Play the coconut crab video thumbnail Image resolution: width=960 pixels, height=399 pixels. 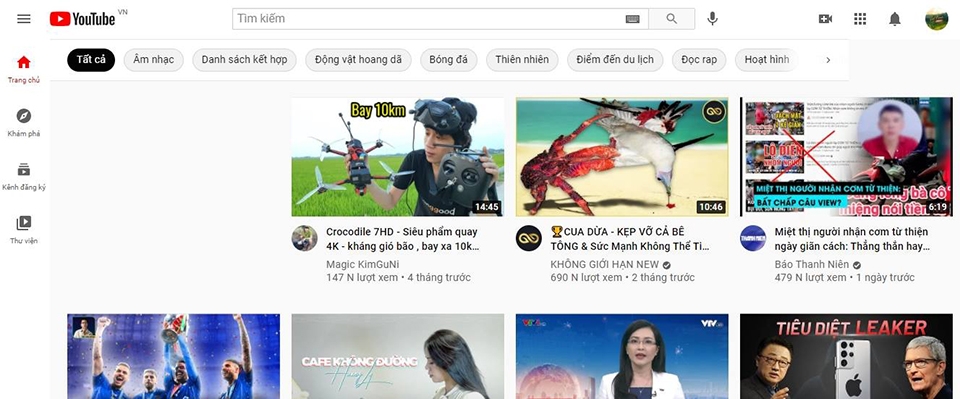click(x=622, y=157)
